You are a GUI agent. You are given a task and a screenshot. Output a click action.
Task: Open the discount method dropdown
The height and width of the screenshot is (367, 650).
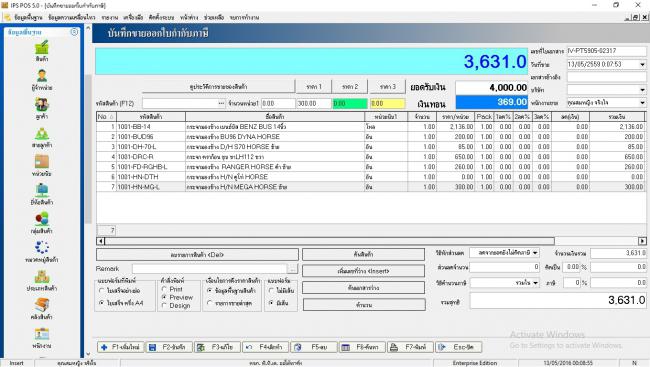[535, 253]
